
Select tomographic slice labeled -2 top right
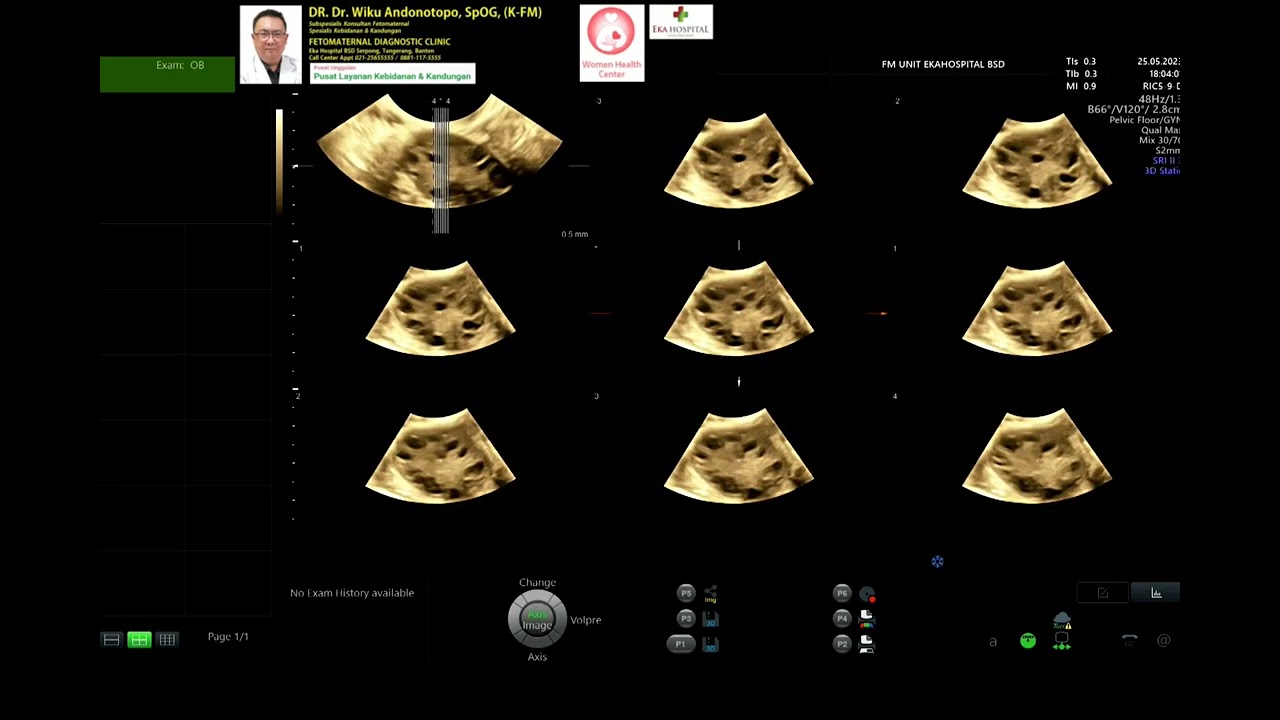click(1037, 160)
